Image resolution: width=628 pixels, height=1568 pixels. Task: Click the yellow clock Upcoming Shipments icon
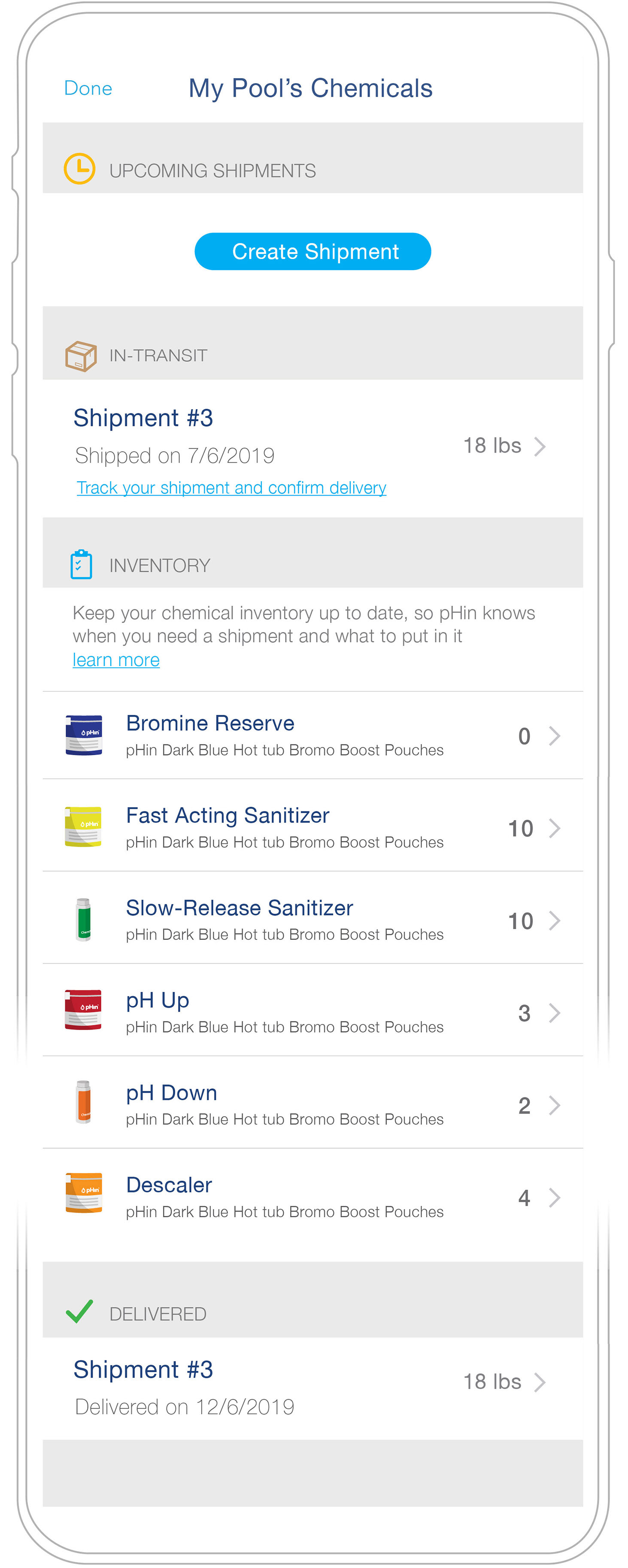[x=80, y=169]
